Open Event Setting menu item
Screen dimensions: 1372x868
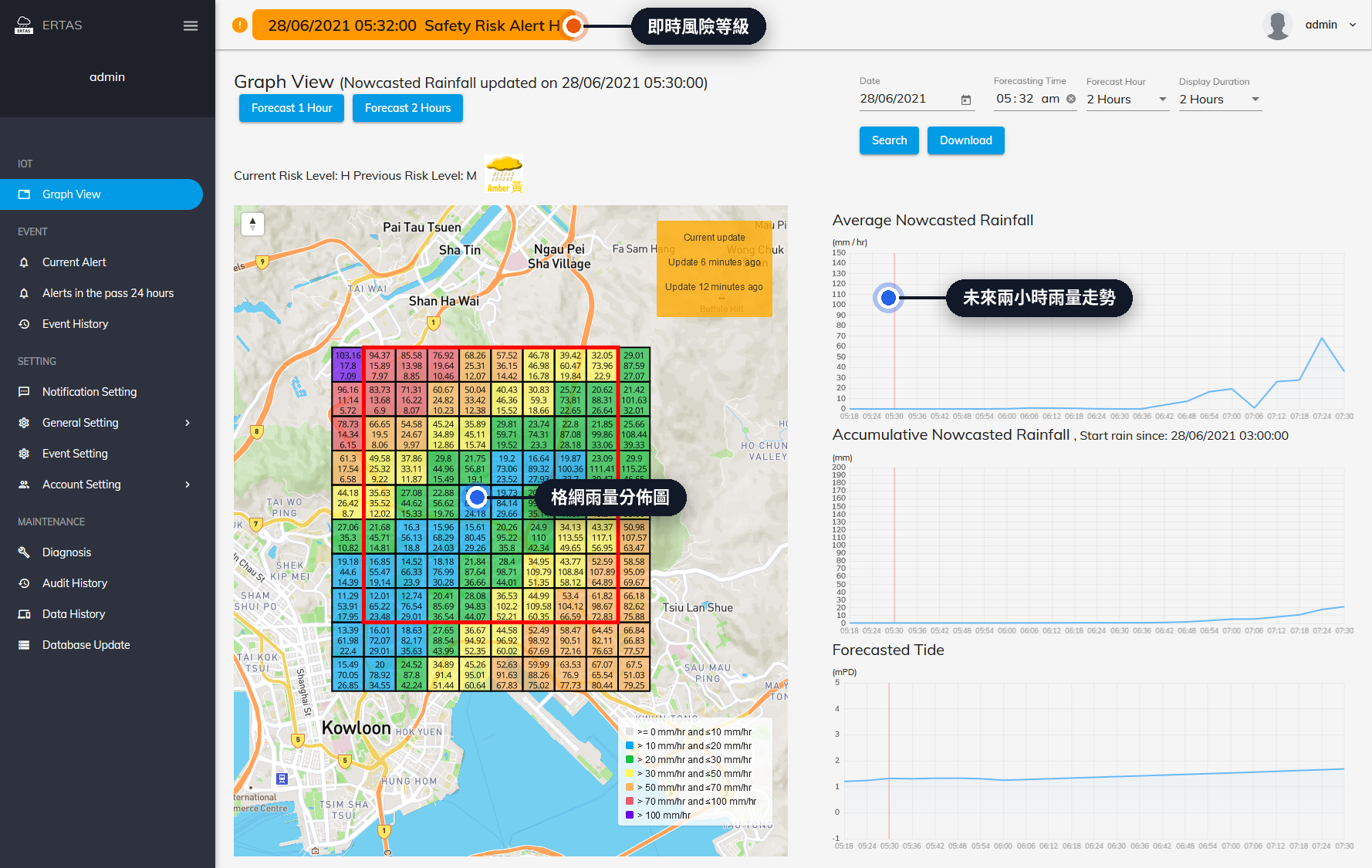101,454
